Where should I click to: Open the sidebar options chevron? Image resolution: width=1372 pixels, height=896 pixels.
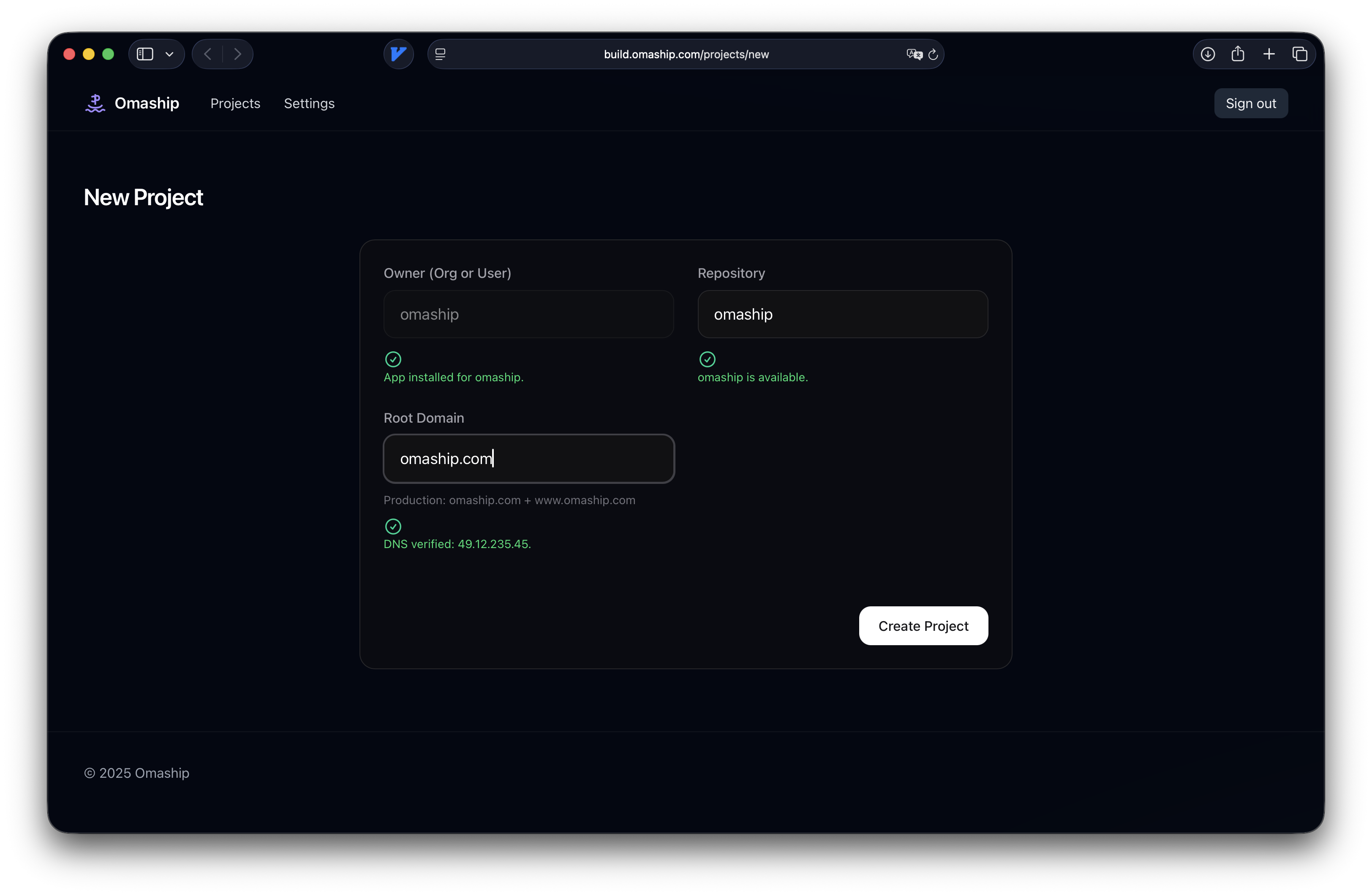169,54
